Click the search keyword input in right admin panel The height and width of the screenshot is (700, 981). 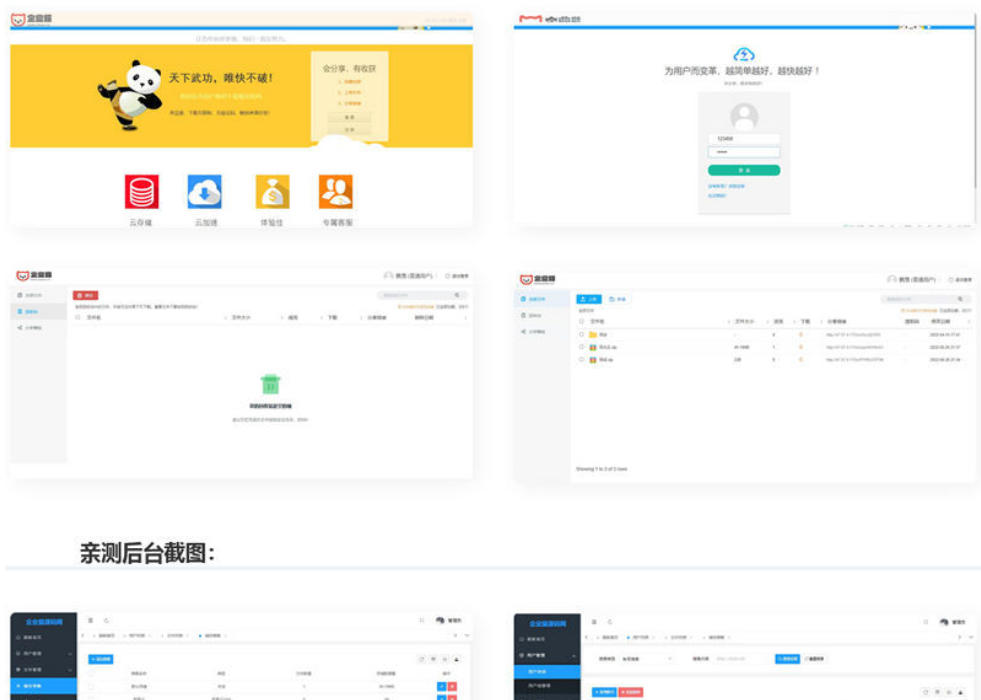pos(740,659)
